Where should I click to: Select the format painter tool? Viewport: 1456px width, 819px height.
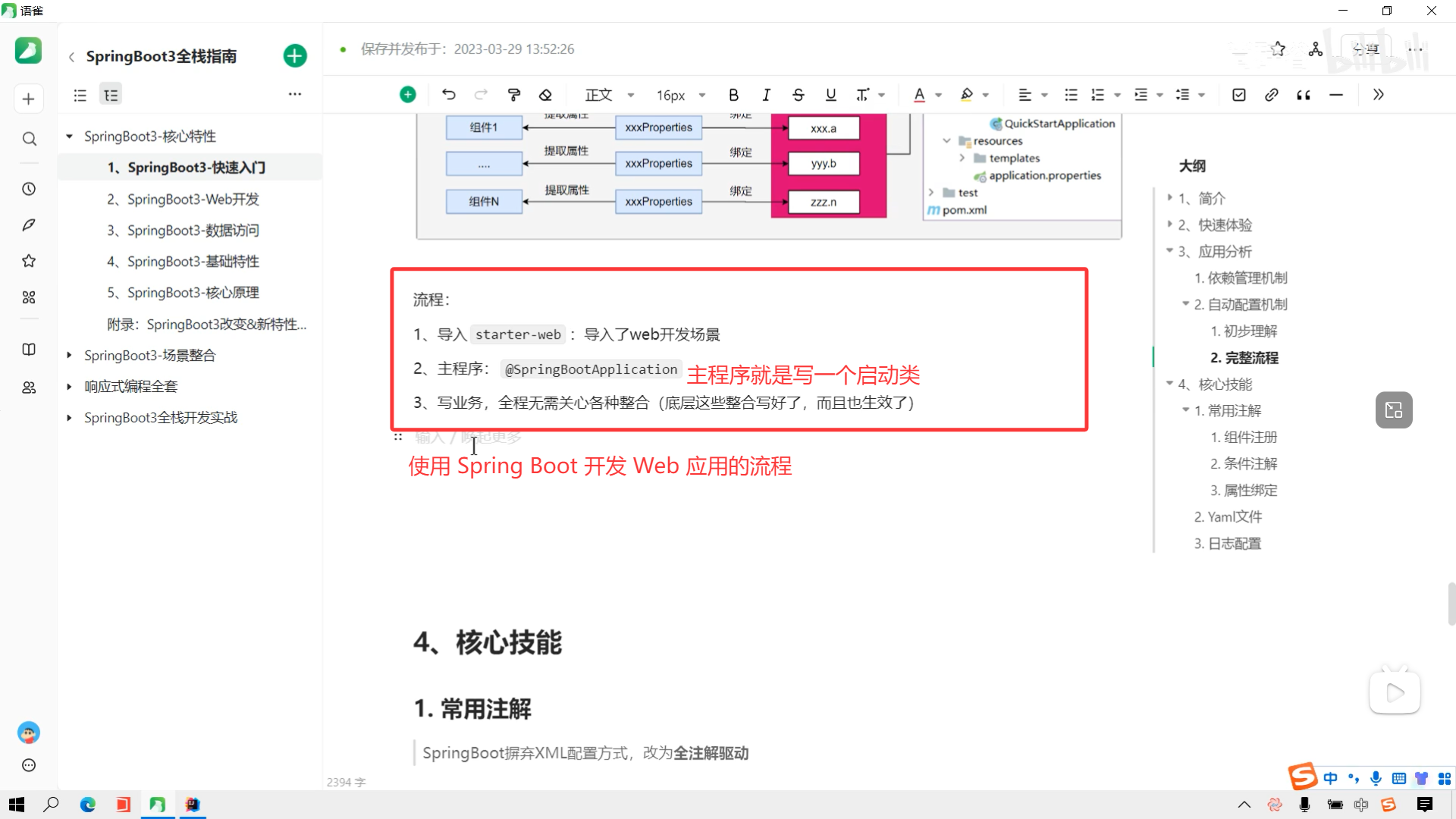[x=513, y=95]
